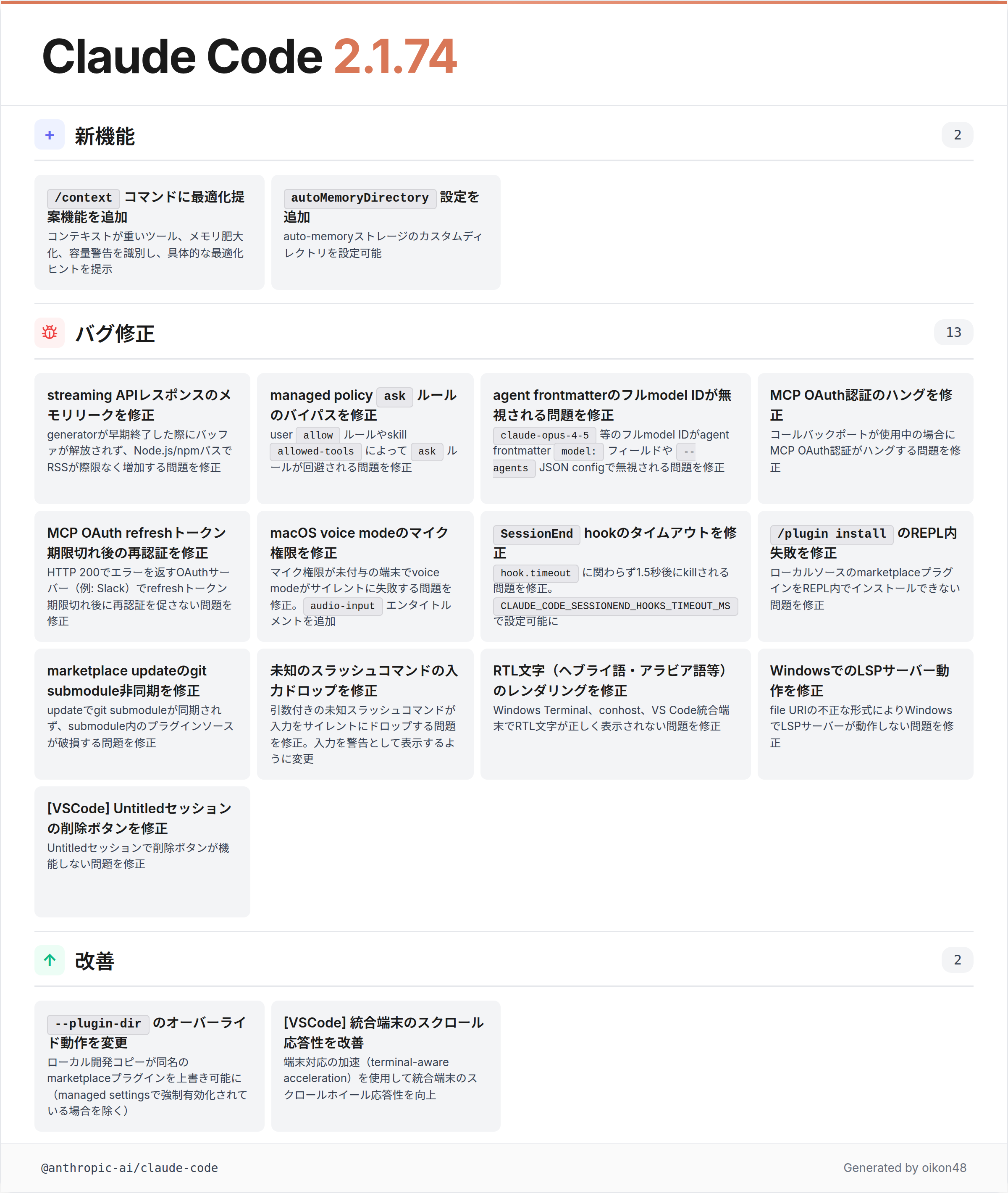Click the "allow" code chip
The width and height of the screenshot is (1008, 1193).
point(318,435)
